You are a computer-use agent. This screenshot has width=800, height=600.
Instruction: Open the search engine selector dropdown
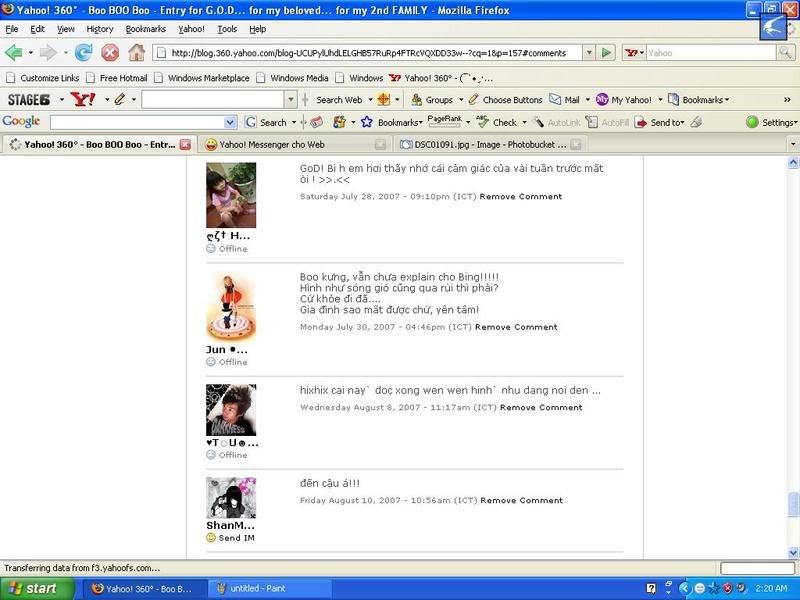(x=635, y=53)
